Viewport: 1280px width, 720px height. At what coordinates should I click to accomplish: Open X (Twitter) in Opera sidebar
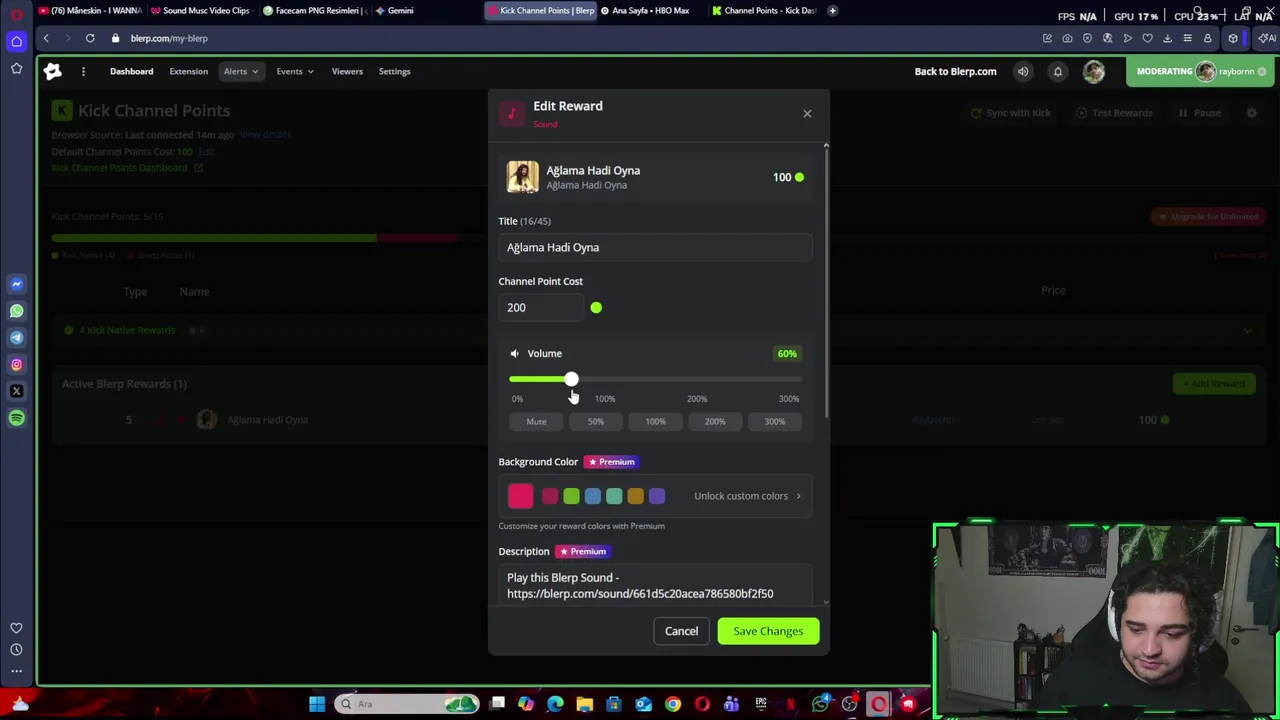[16, 391]
